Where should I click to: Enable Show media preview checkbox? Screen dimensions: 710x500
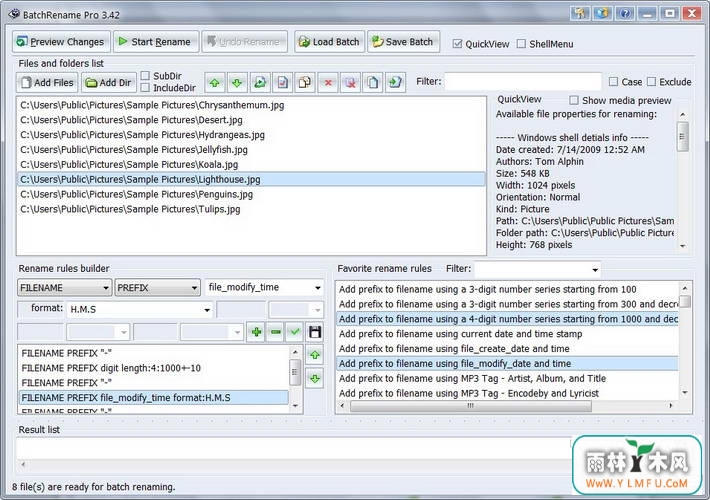[574, 100]
